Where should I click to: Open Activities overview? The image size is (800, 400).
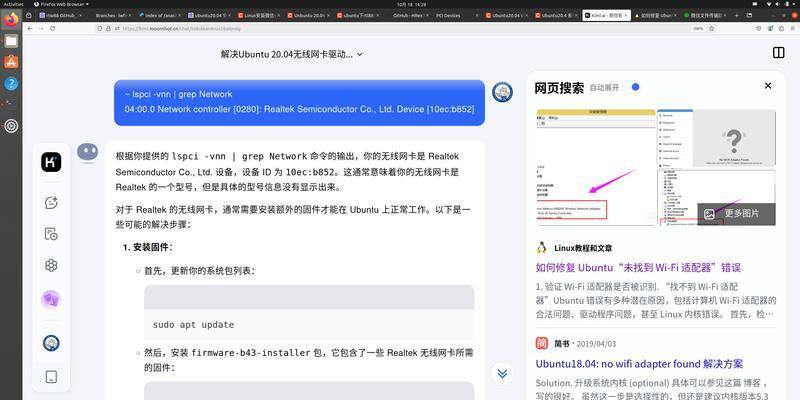[x=14, y=4]
